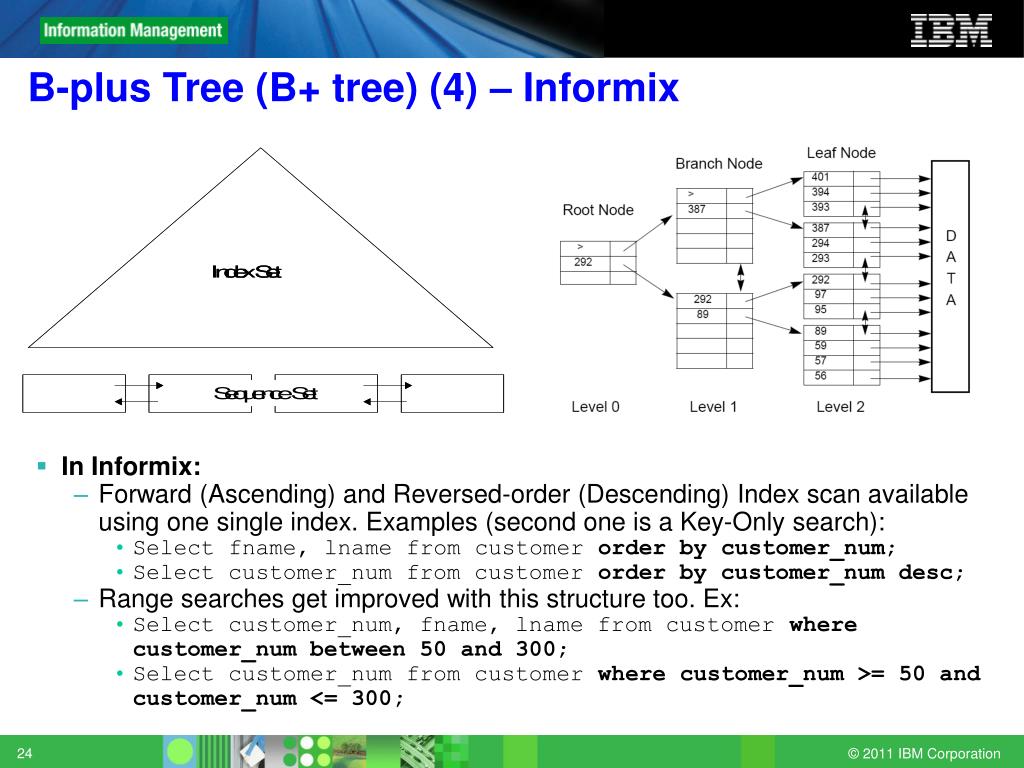Click the line "Select fname, lname from customer order by customer_num;"
Screen dimensions: 1024x768
[x=515, y=548]
